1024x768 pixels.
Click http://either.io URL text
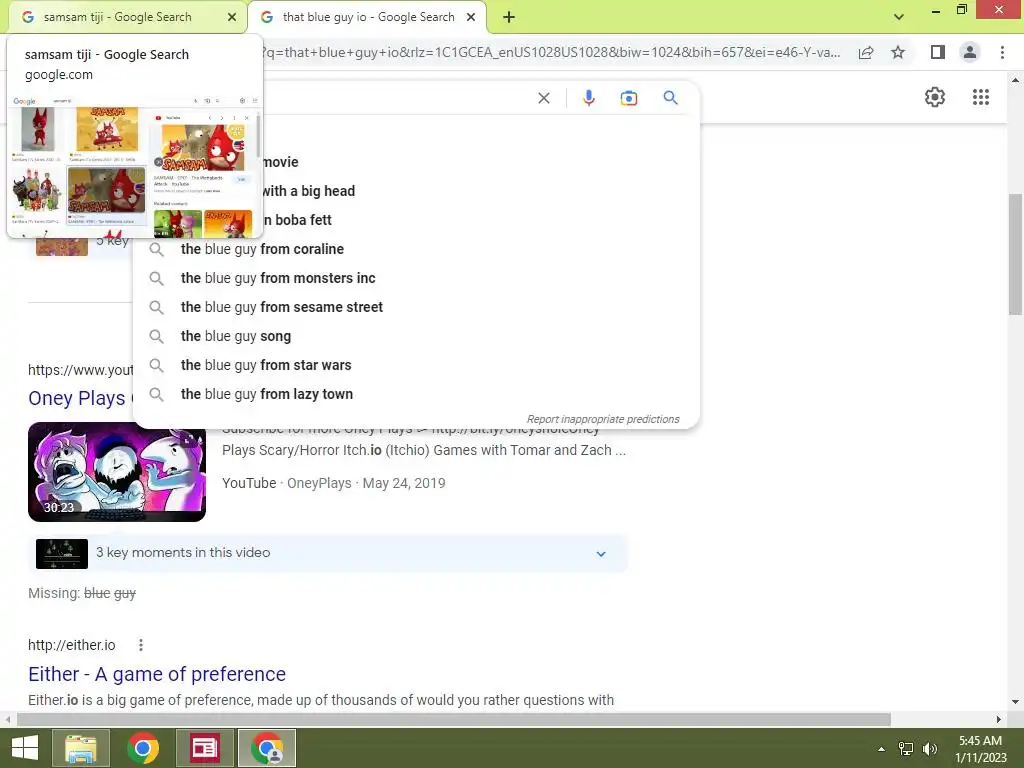click(x=71, y=645)
